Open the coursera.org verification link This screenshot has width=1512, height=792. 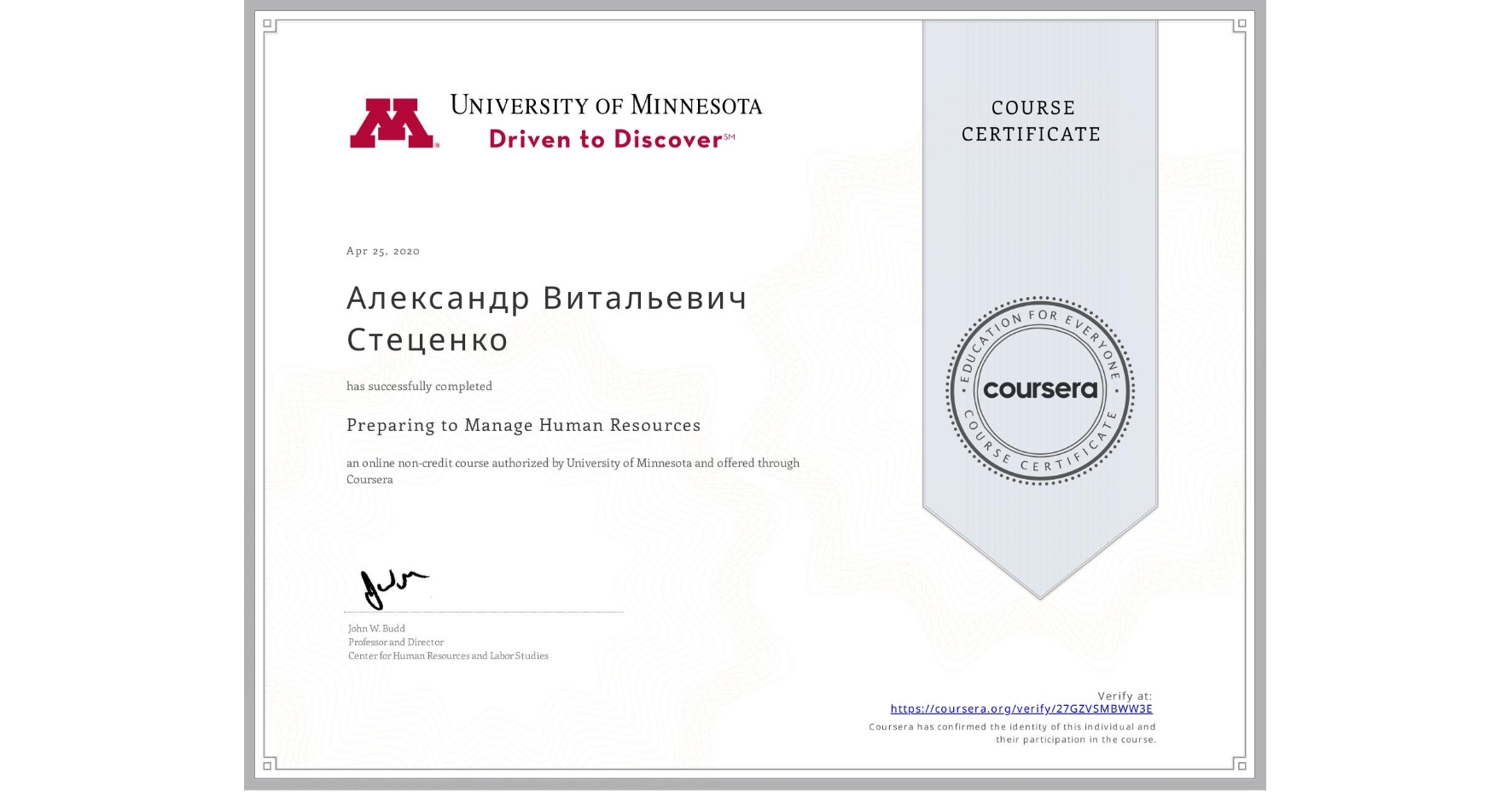pos(1021,708)
